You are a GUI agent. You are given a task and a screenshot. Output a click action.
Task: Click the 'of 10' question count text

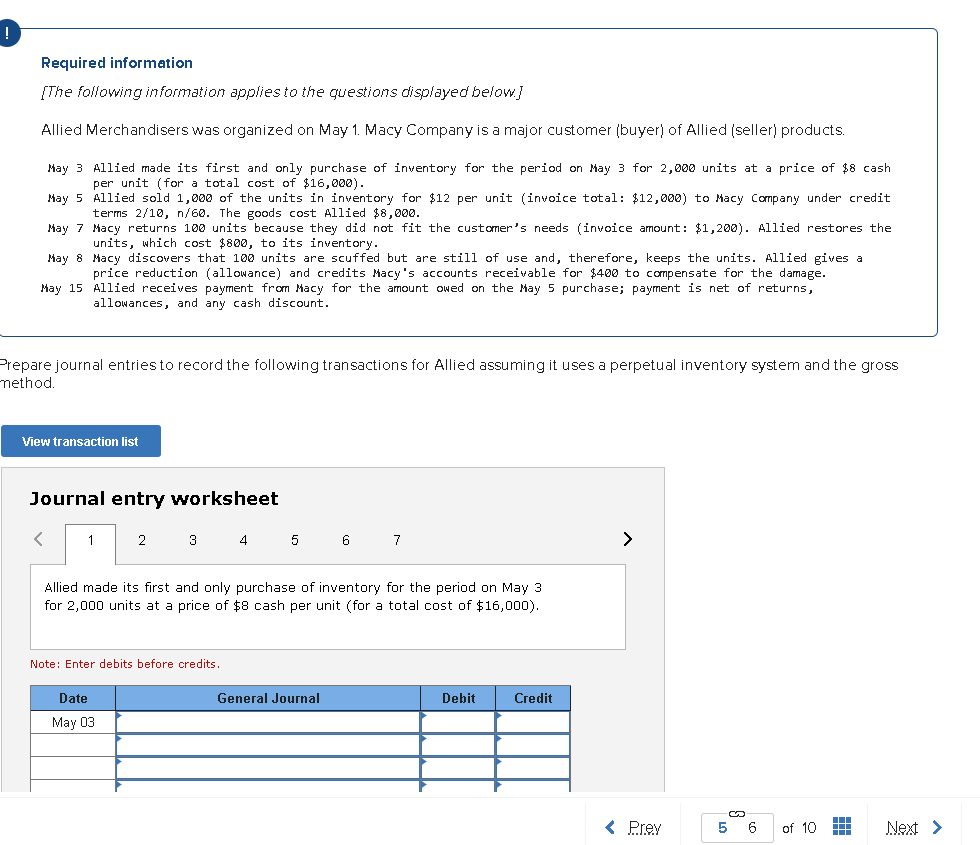click(x=799, y=828)
